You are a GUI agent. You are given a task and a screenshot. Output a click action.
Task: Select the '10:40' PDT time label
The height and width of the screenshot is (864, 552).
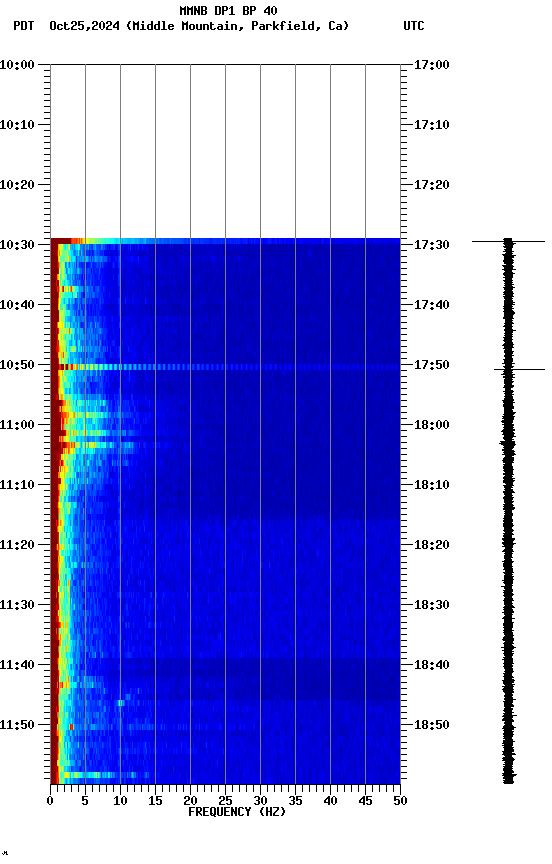click(x=17, y=305)
